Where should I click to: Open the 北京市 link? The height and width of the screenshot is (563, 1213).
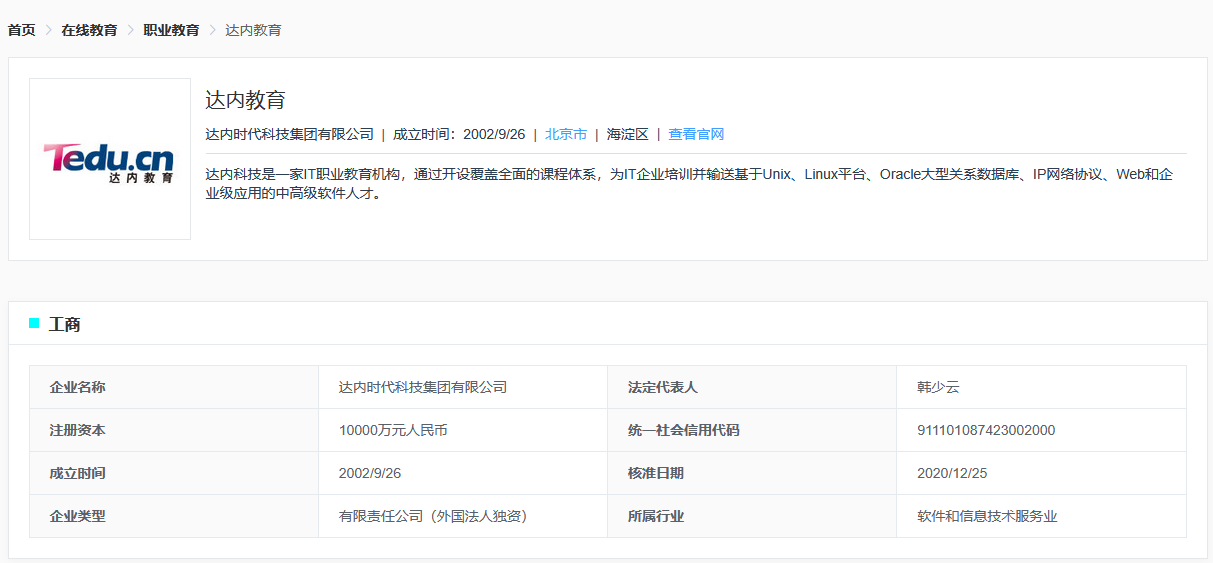[566, 134]
